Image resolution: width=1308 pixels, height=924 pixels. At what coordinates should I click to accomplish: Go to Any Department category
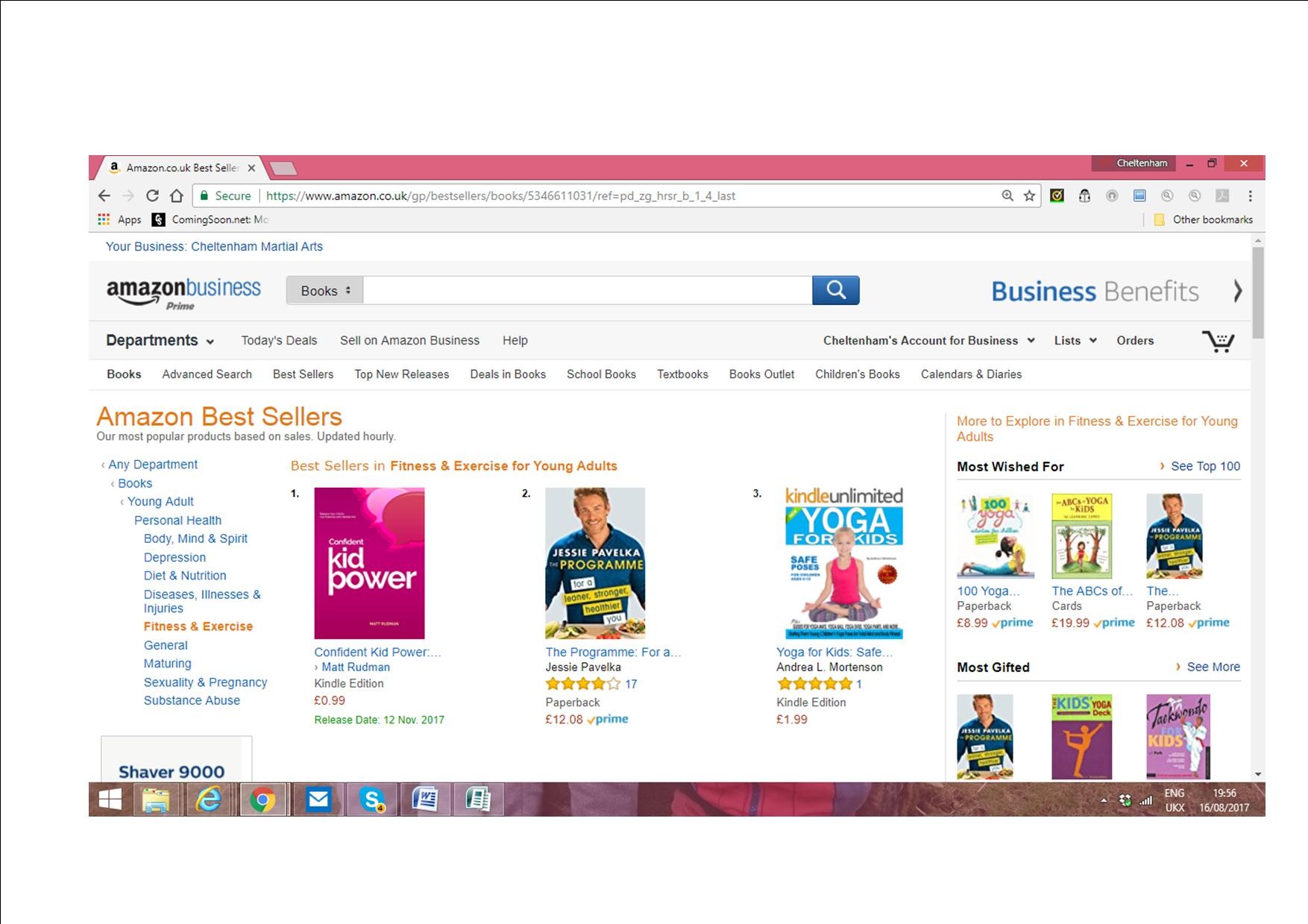[153, 465]
